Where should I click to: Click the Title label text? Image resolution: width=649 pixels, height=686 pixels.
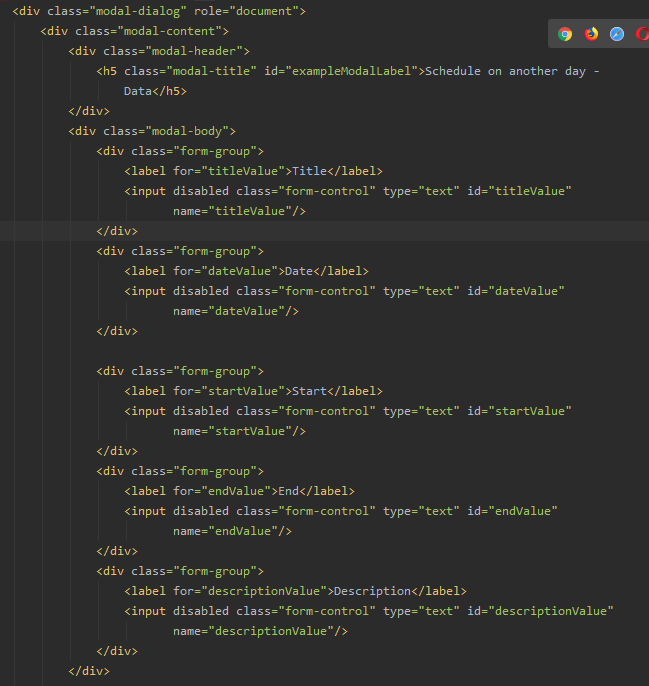pos(308,171)
